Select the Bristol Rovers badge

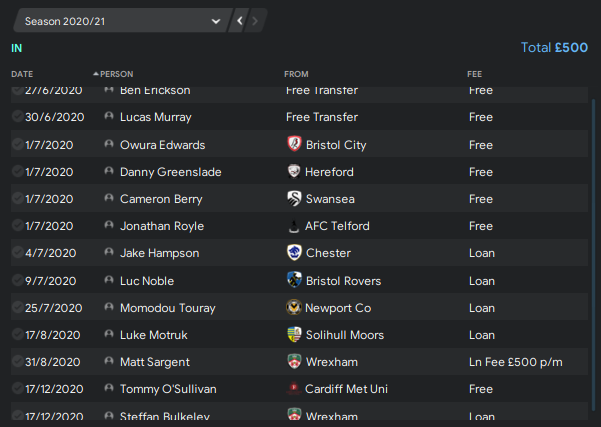(294, 280)
